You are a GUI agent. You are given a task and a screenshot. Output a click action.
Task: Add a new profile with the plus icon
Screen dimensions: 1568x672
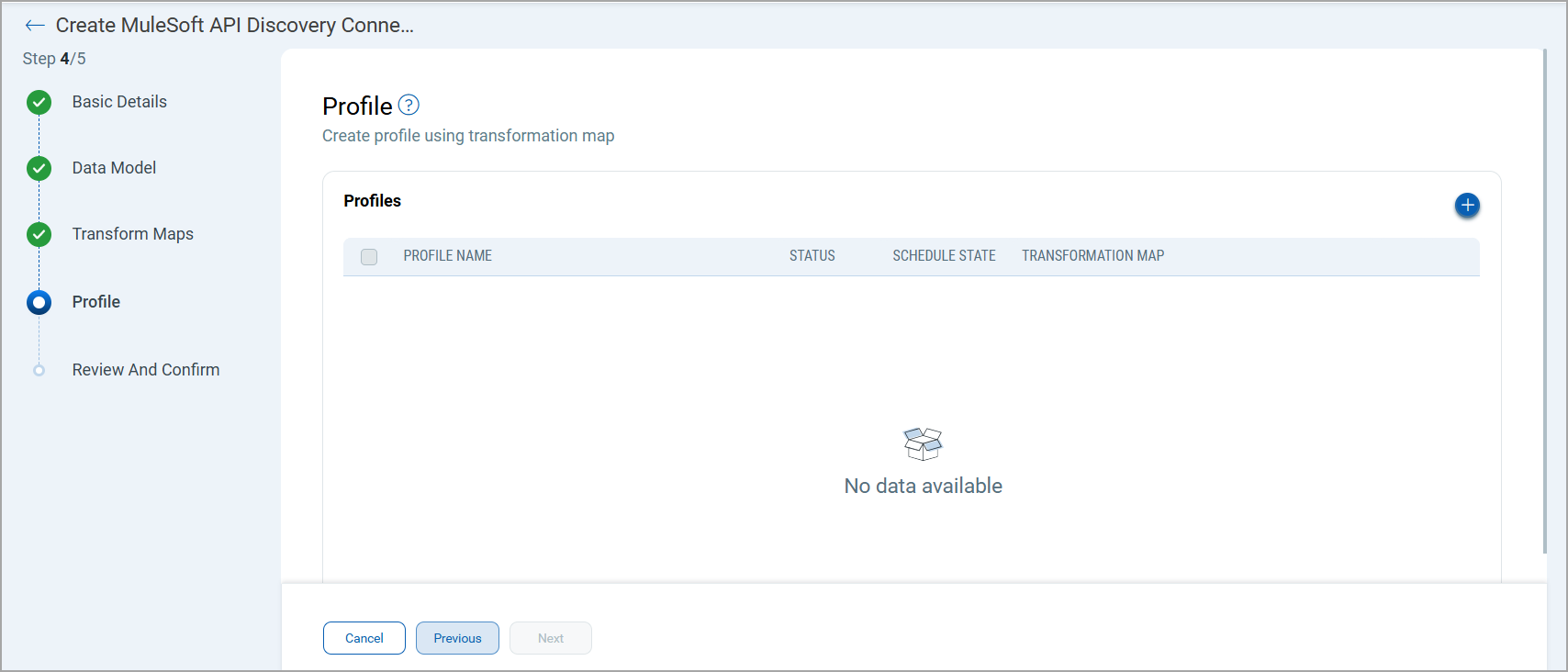click(x=1467, y=205)
